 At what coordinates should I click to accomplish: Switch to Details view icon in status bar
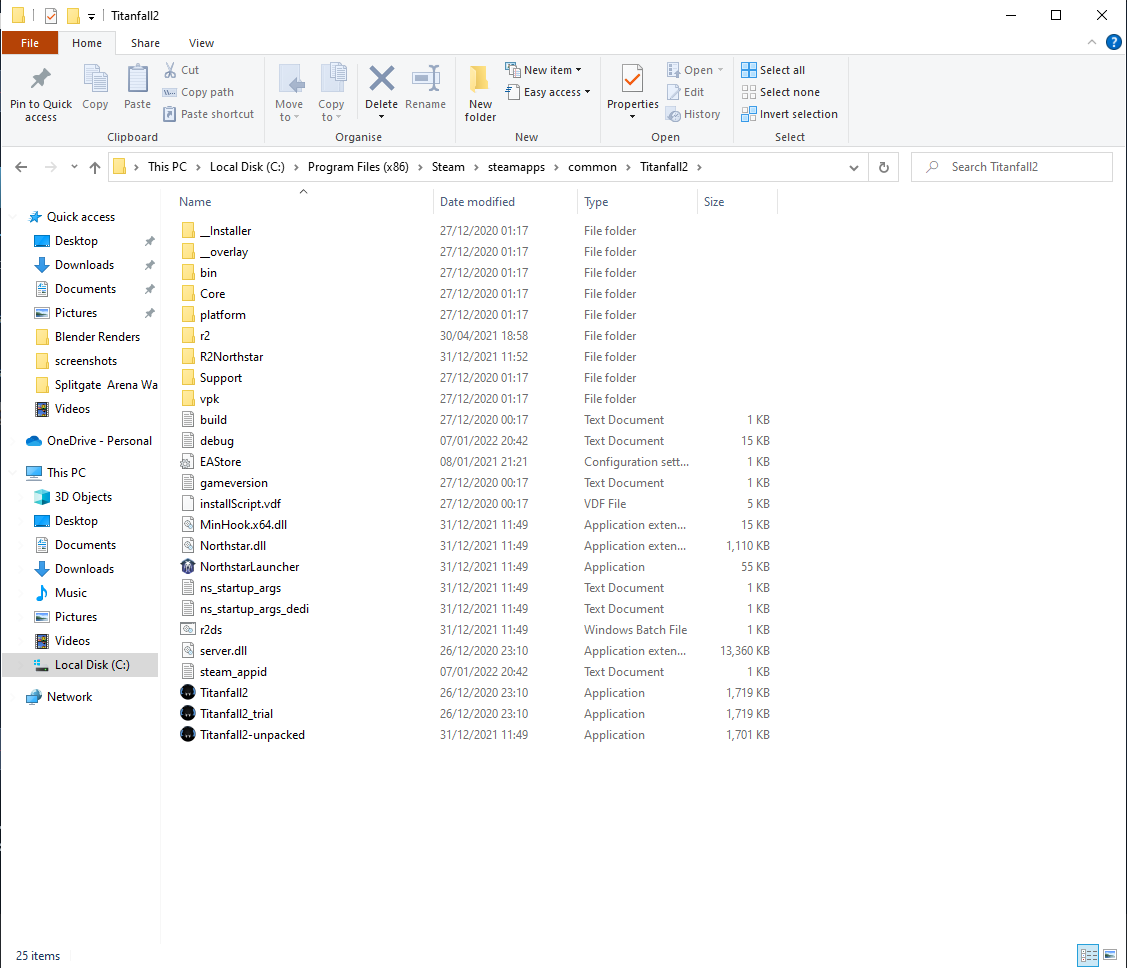point(1088,955)
